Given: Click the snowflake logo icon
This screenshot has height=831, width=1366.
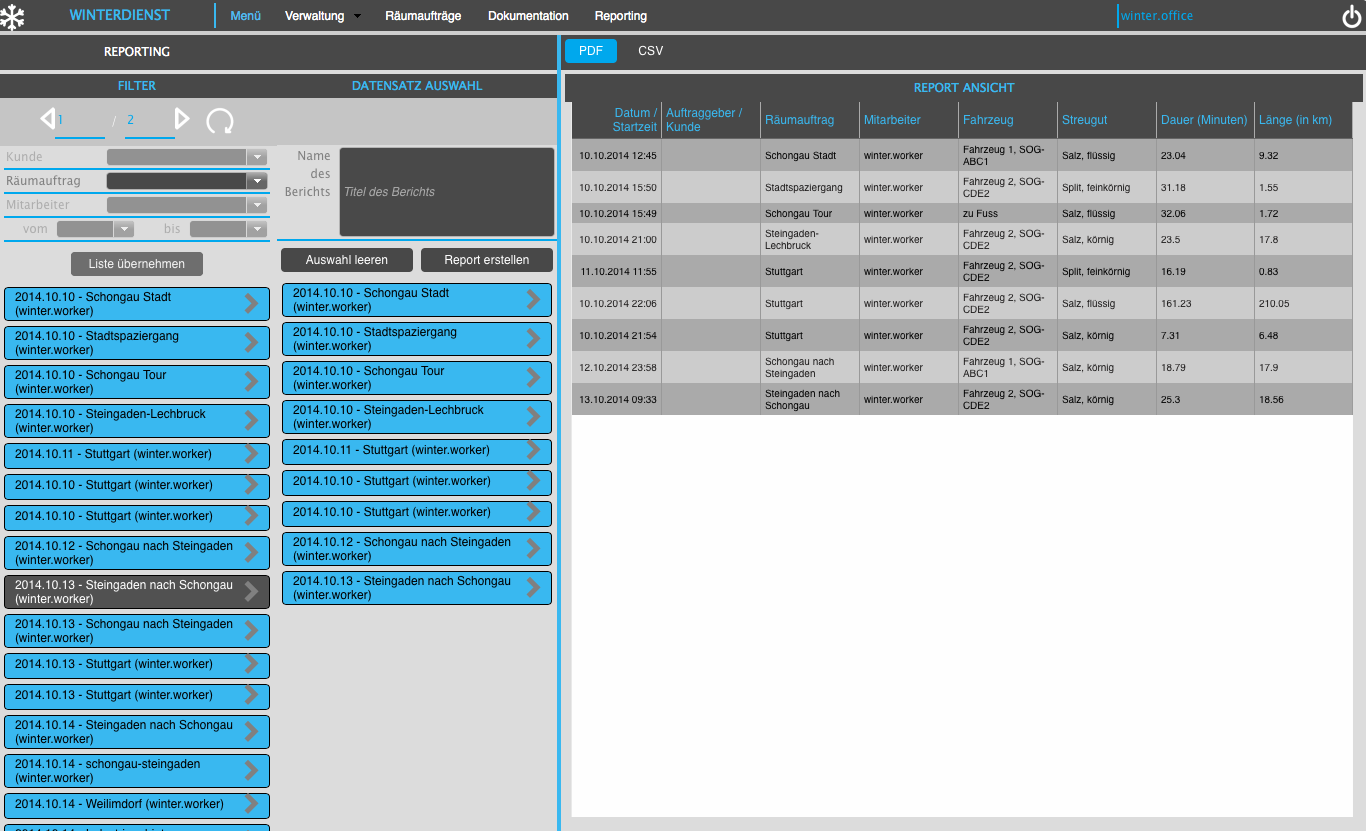Looking at the screenshot, I should (x=12, y=17).
